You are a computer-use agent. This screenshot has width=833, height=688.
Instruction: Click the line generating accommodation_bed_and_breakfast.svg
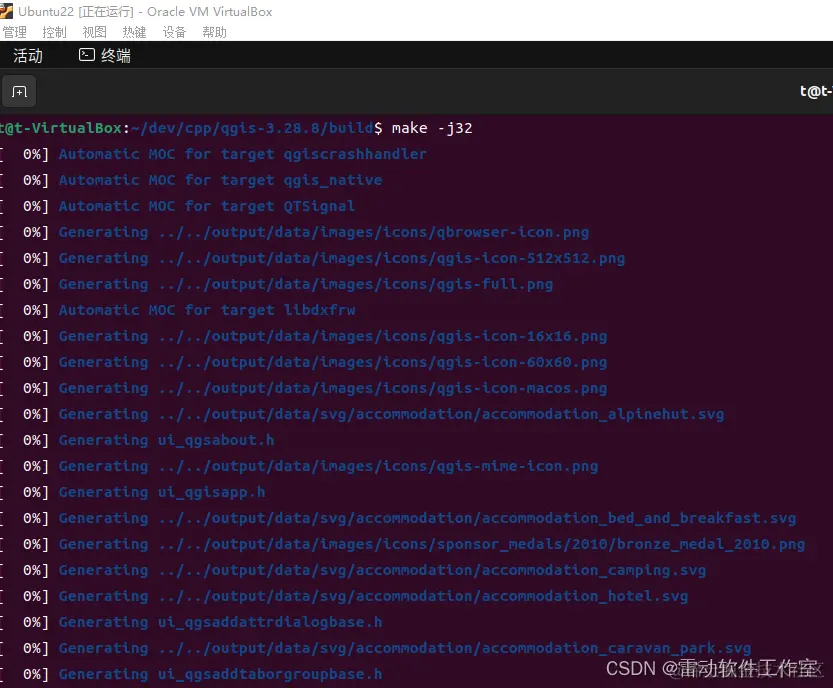(427, 519)
